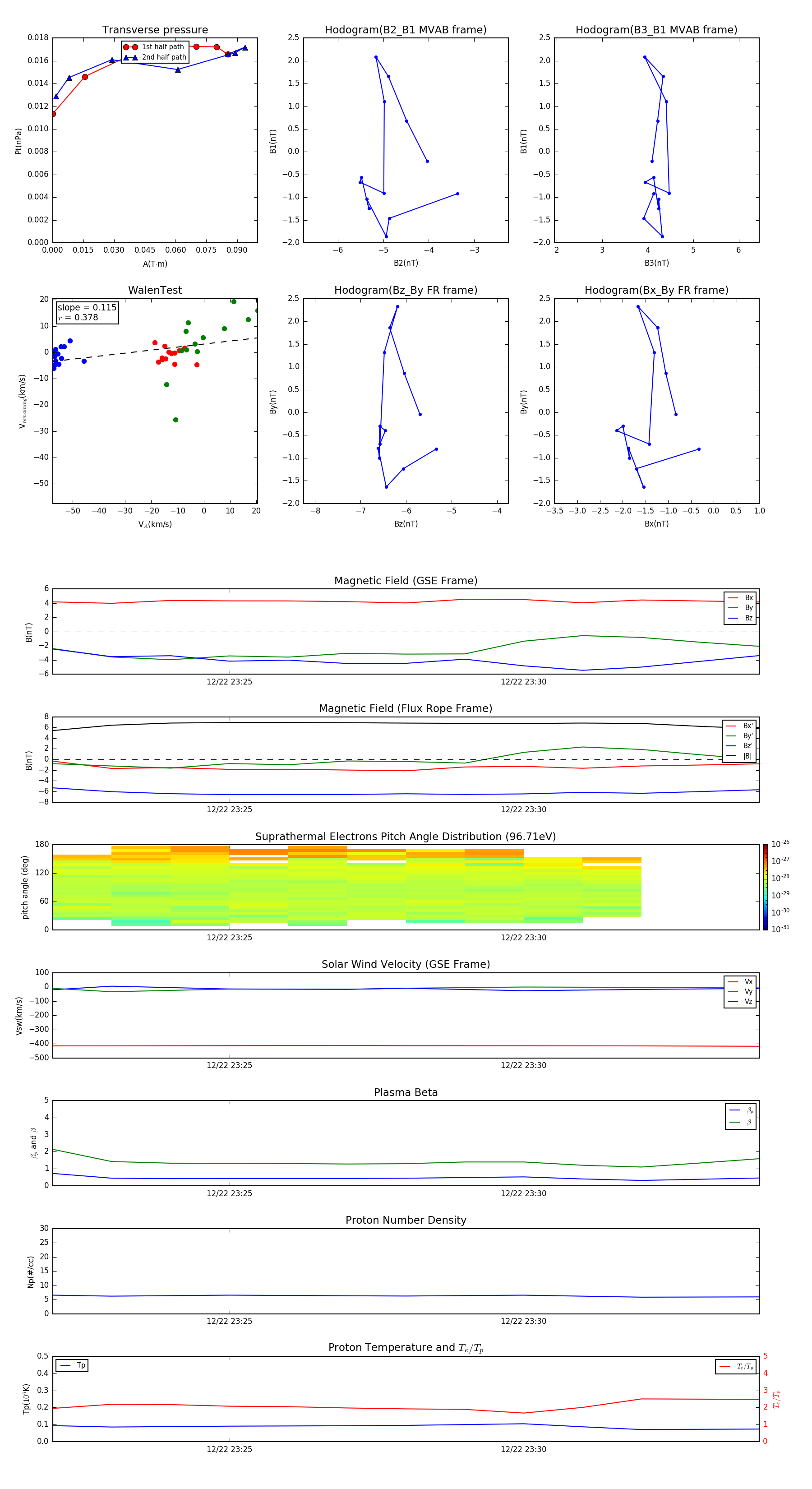Click the "Hodogram(B3_B1 MVAB frame)" title
812x1489 pixels.
[x=656, y=30]
